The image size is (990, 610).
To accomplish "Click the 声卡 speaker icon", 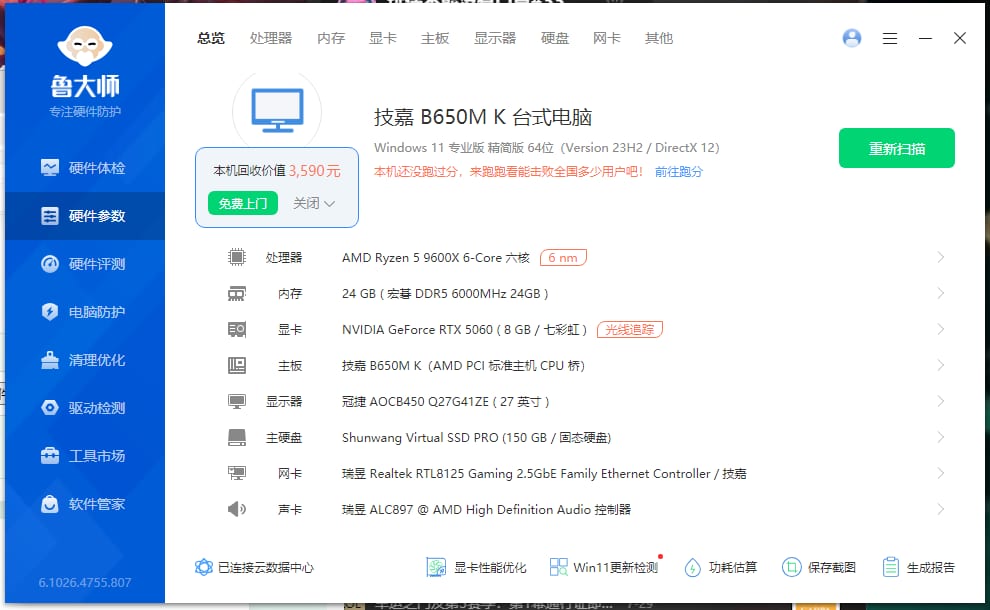I will pos(237,509).
